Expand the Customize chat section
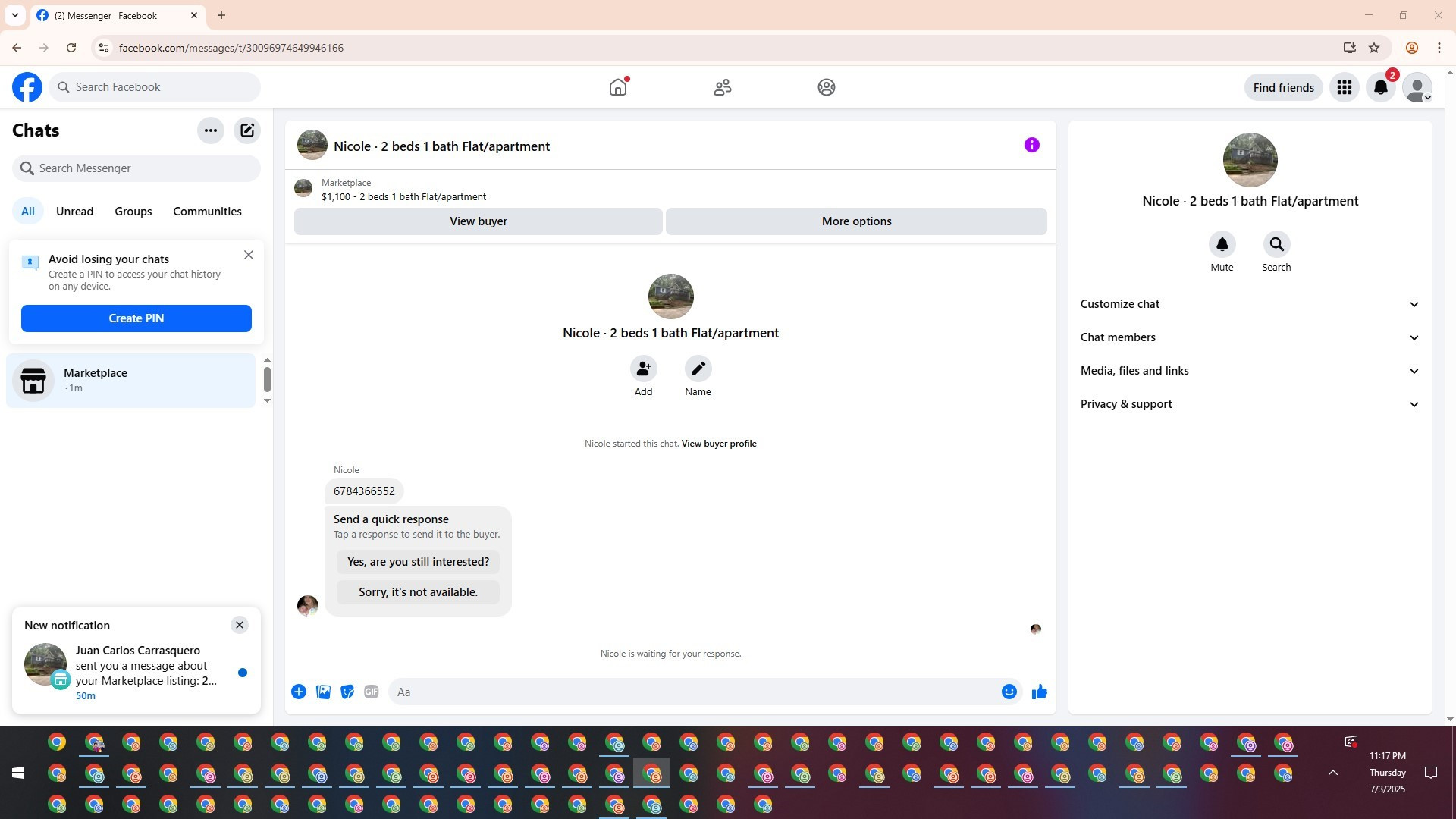This screenshot has width=1456, height=819. 1250,304
